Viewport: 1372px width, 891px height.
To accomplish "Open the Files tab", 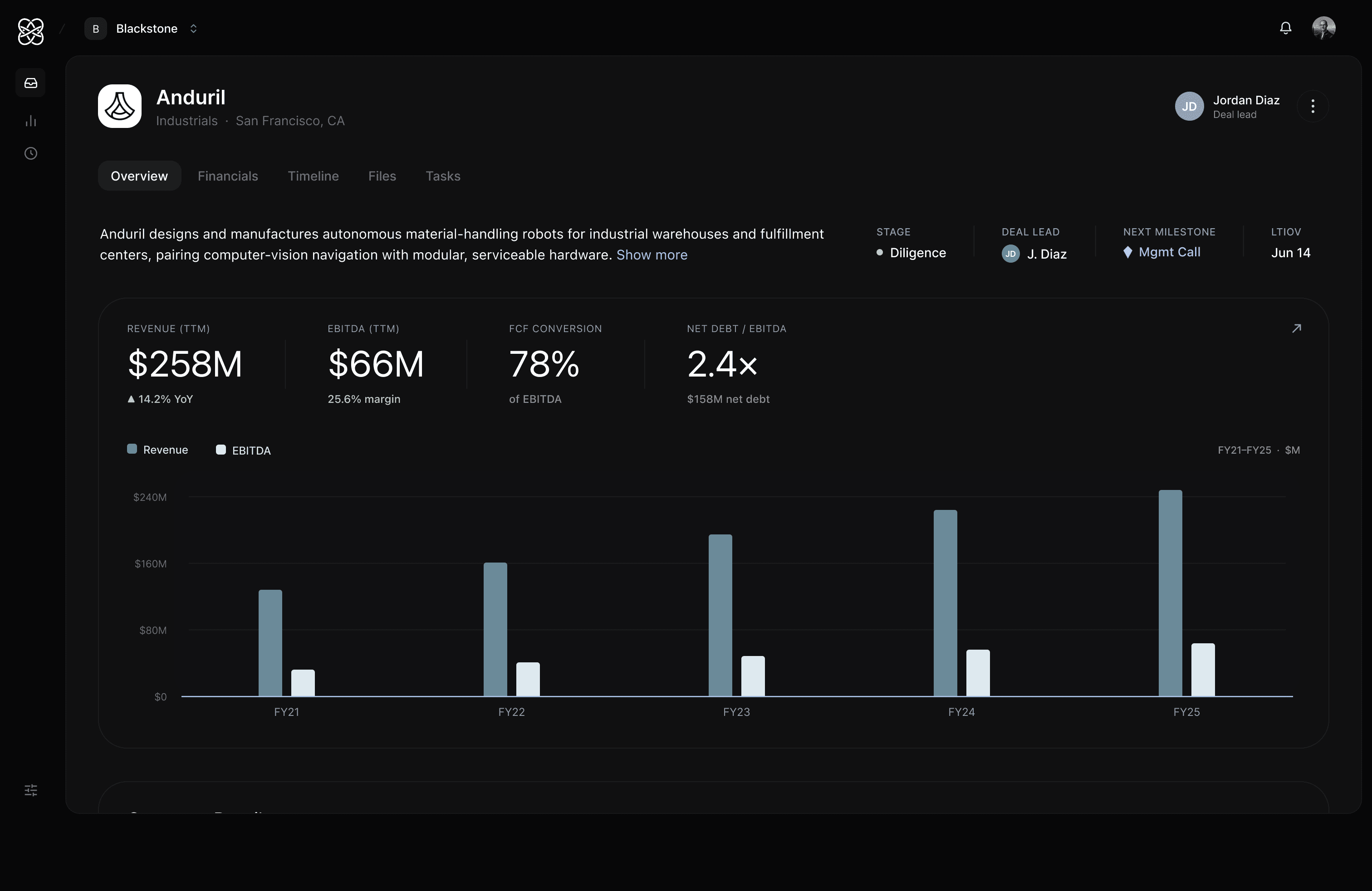I will [382, 176].
